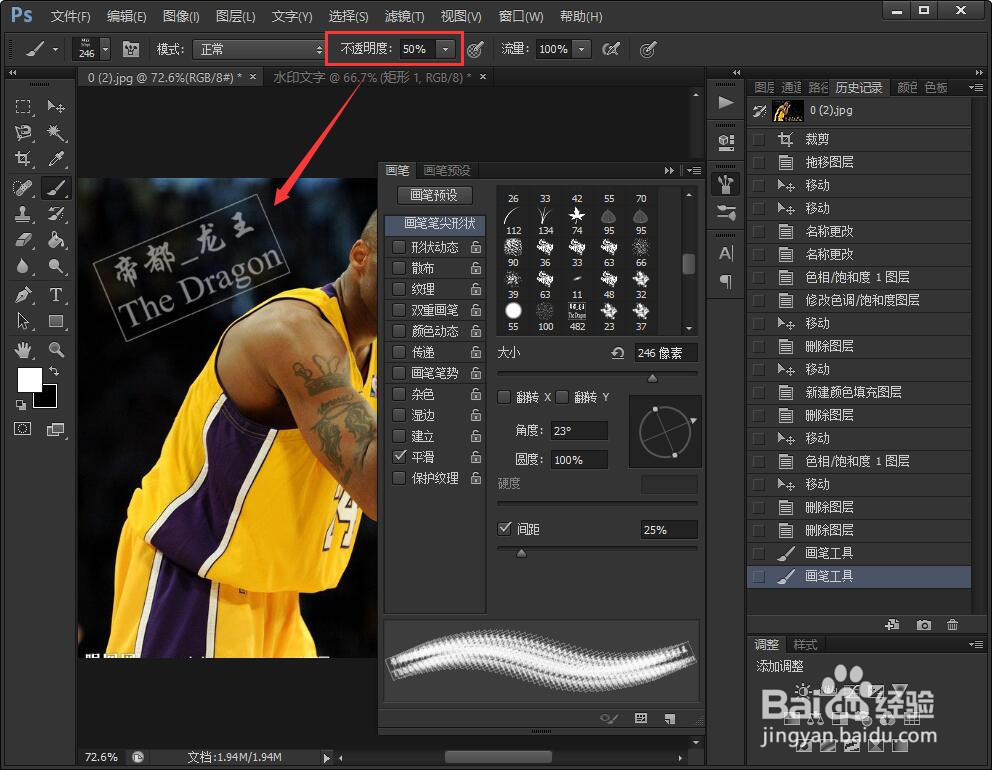Select the Blur tool
992x770 pixels.
point(23,266)
